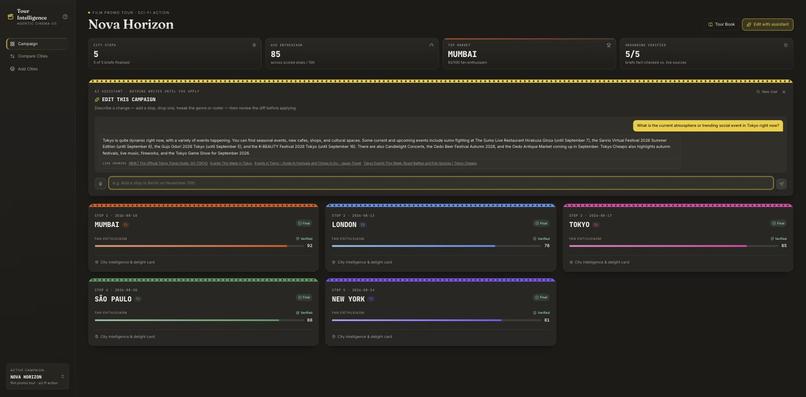Click the badge next to New York
Screen dimensions: 806x397
coord(371,299)
